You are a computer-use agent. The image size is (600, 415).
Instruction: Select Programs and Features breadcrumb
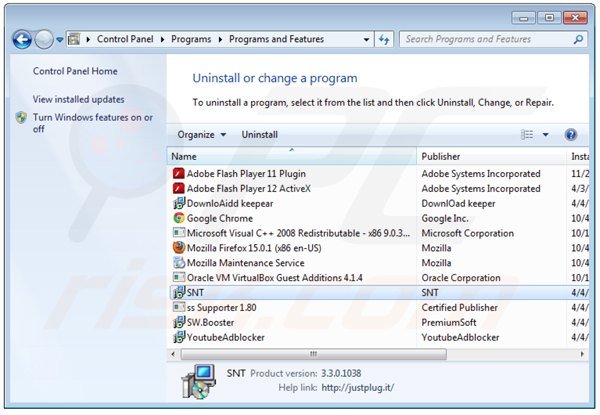pos(276,39)
